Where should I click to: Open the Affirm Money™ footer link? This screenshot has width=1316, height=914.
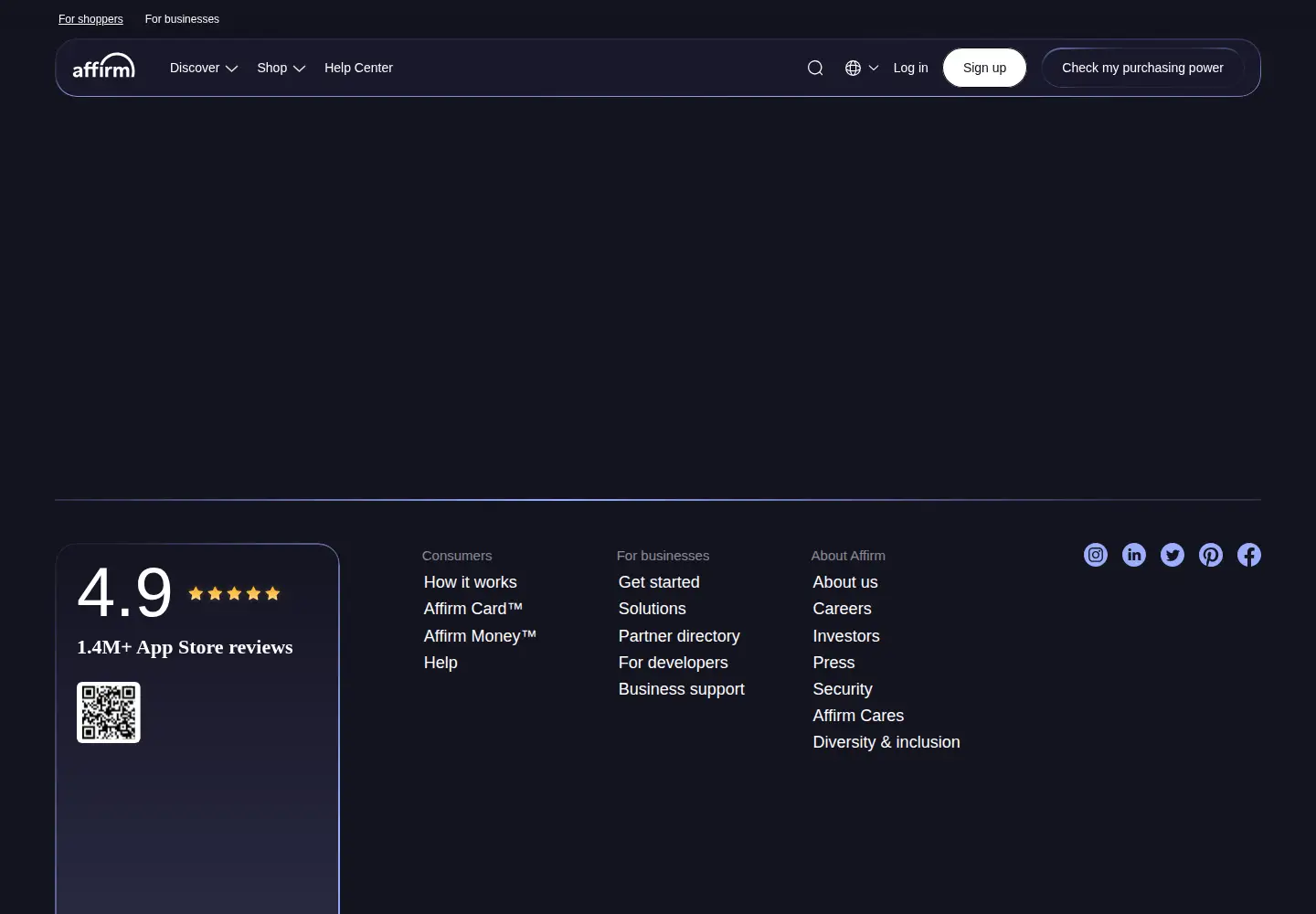pyautogui.click(x=480, y=636)
